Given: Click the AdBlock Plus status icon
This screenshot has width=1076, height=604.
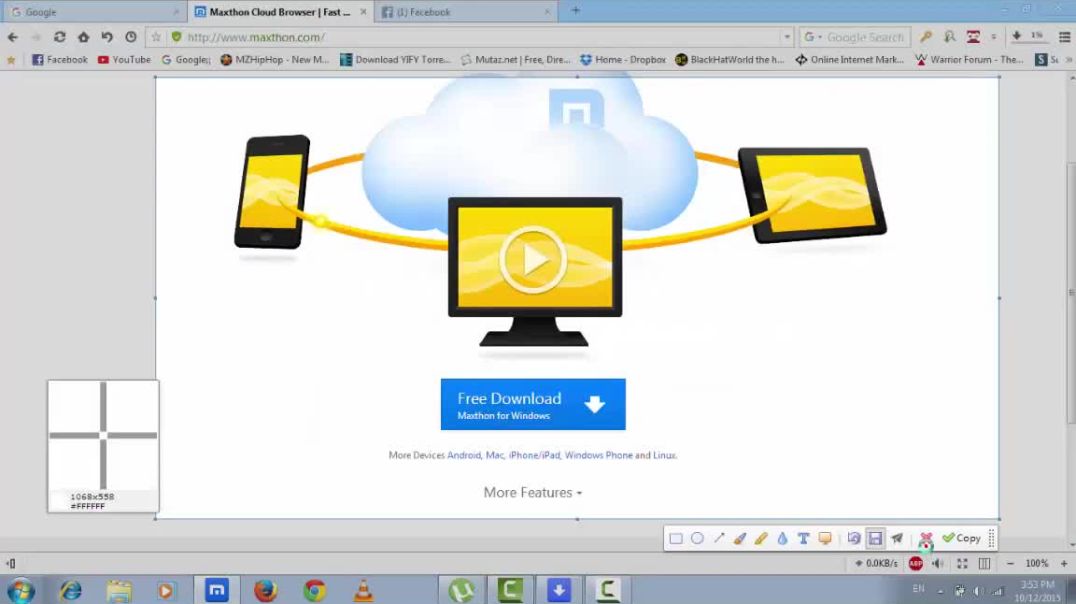Looking at the screenshot, I should (x=915, y=564).
